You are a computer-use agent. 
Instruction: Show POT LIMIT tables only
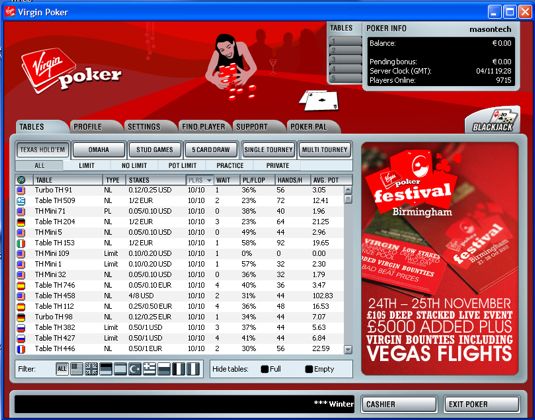pyautogui.click(x=183, y=165)
